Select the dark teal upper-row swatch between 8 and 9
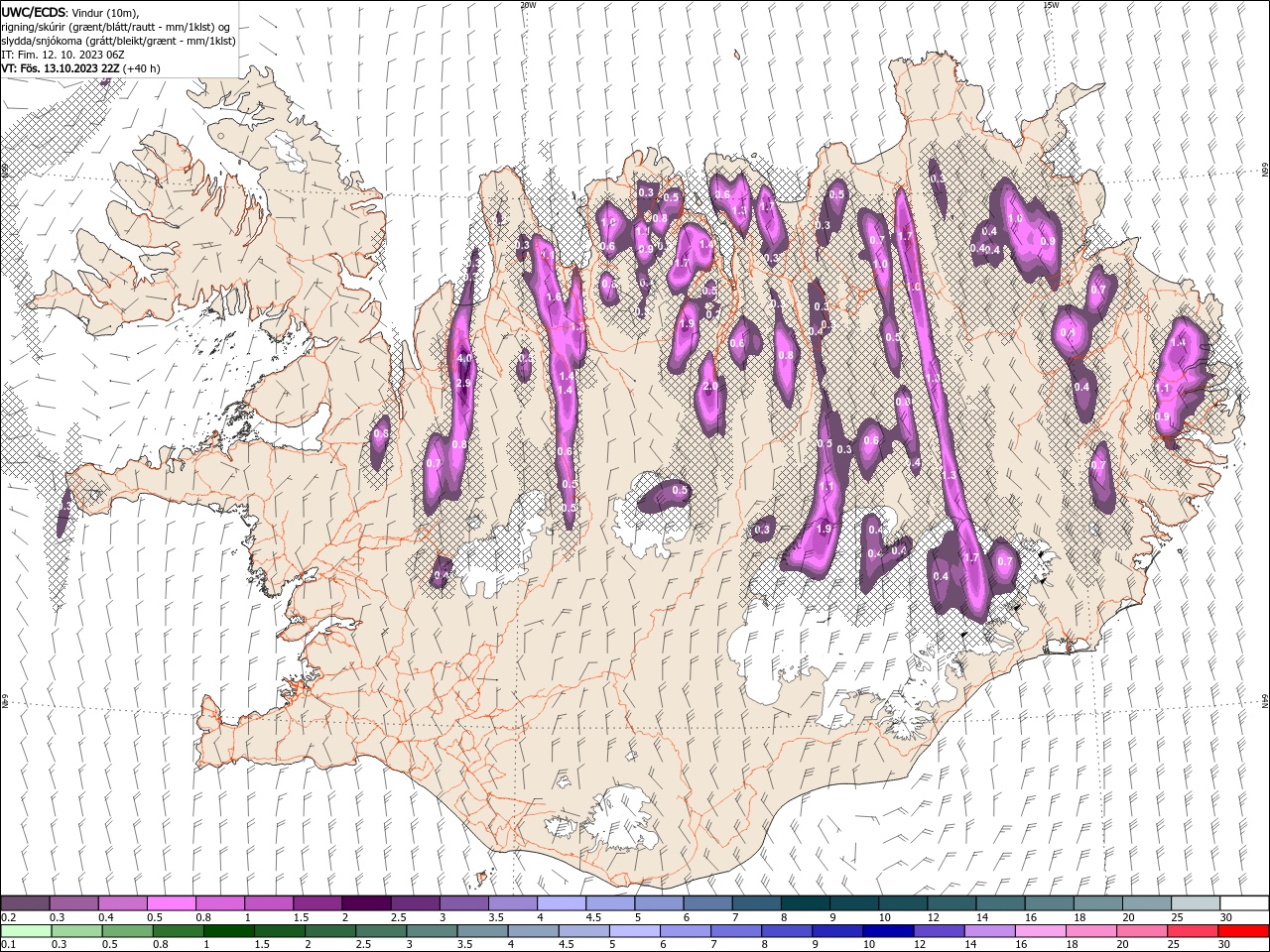 tap(804, 903)
